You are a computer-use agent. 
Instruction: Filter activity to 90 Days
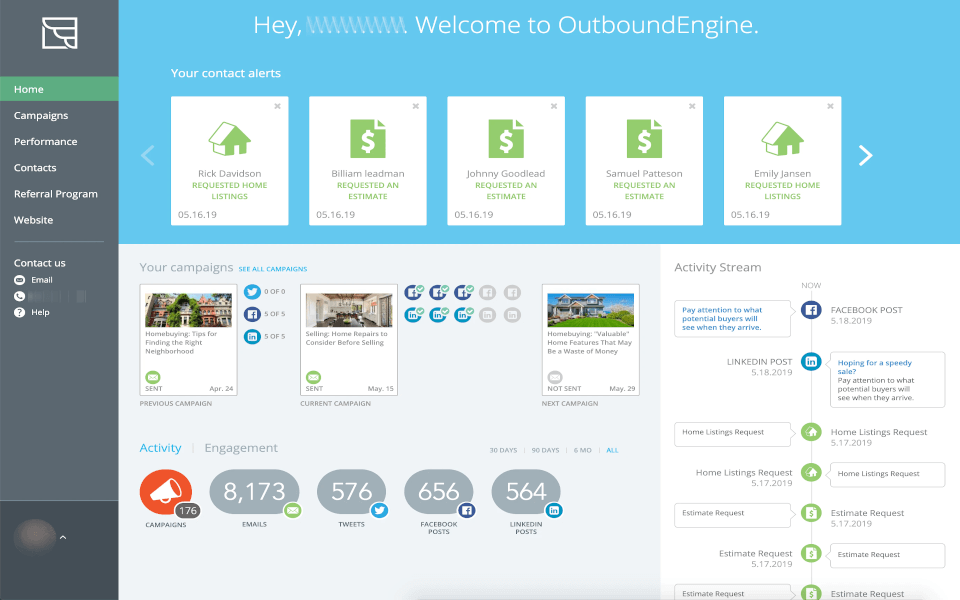pos(545,450)
